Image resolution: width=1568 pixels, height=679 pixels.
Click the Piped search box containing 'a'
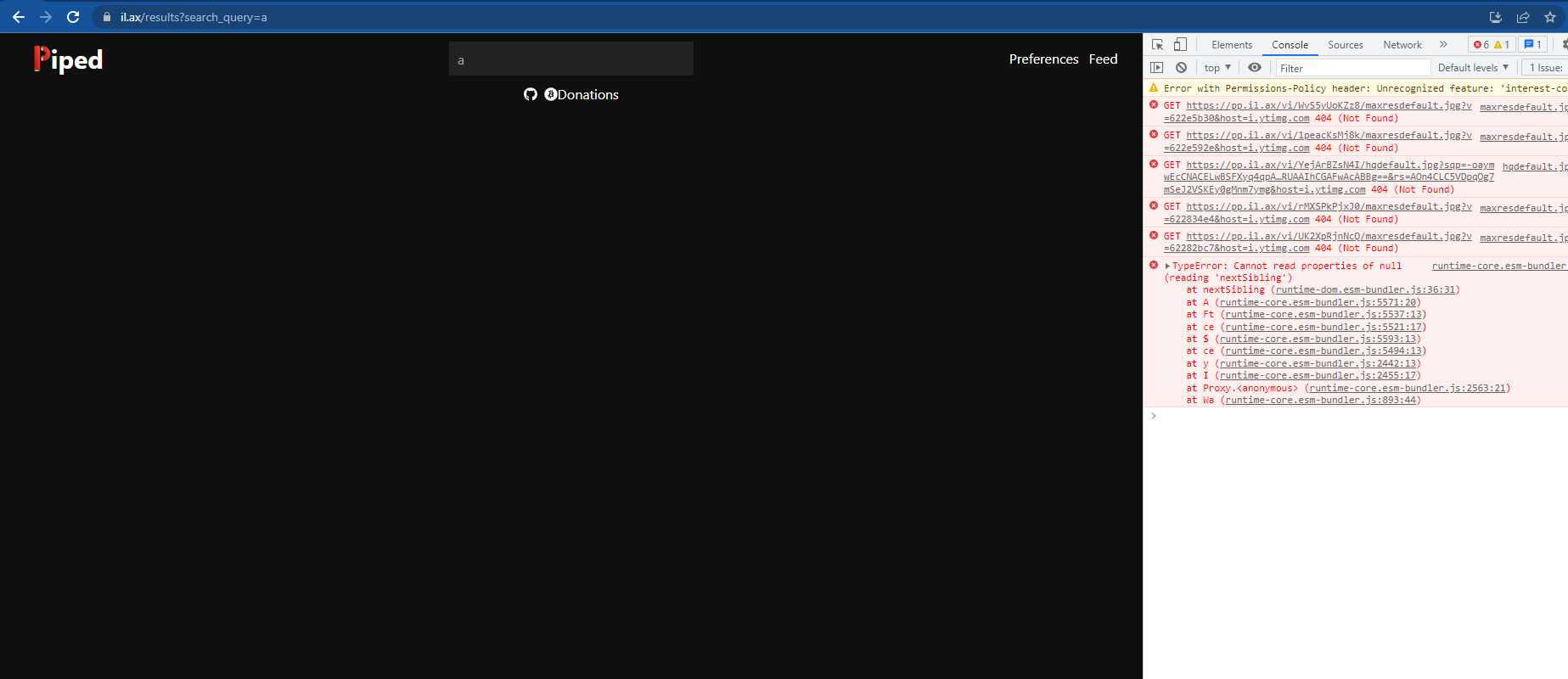click(571, 59)
